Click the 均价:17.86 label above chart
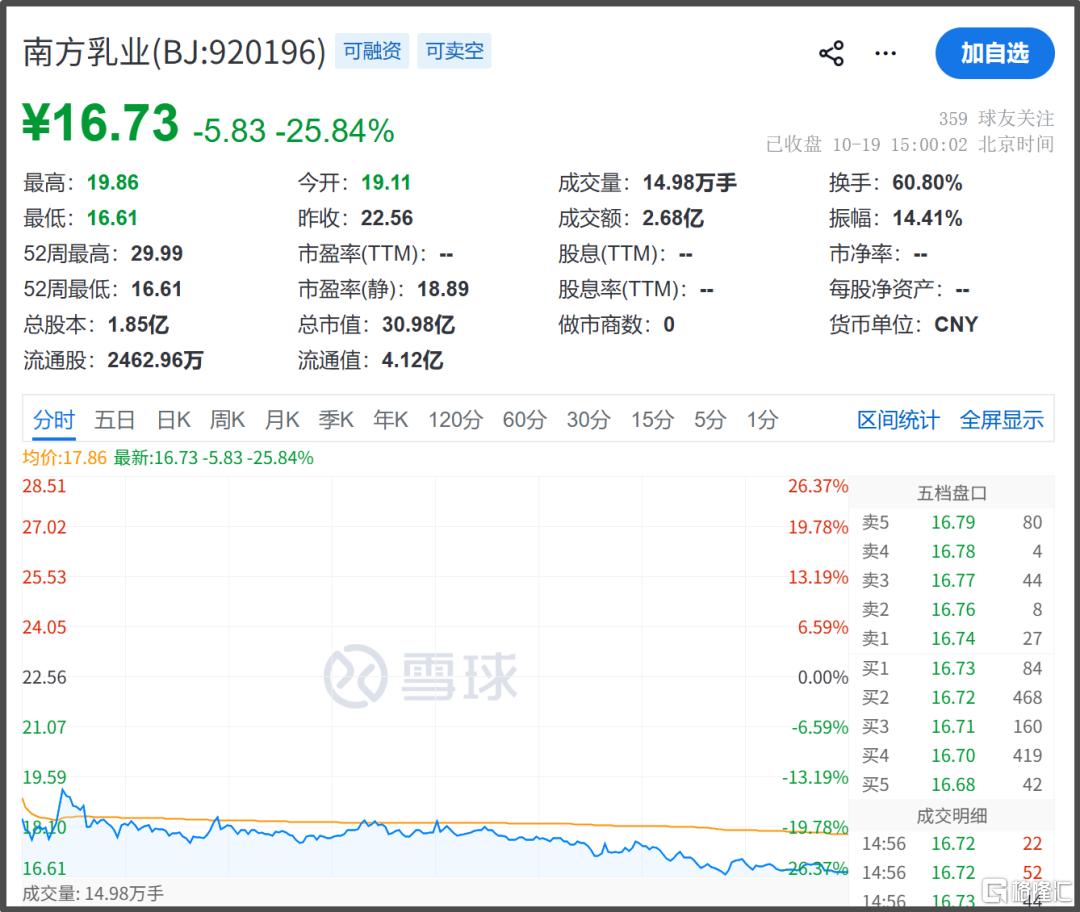The height and width of the screenshot is (912, 1080). (65, 458)
